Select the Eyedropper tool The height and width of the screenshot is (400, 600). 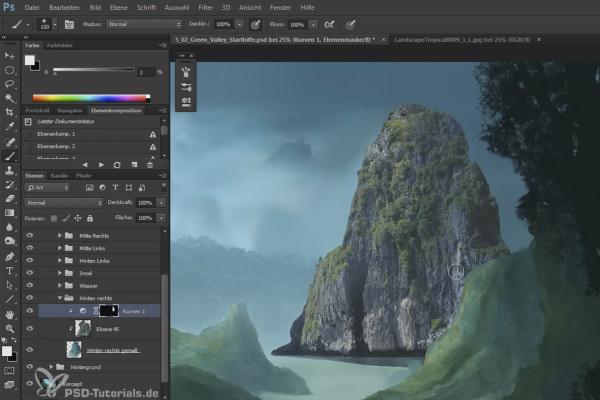[x=10, y=127]
